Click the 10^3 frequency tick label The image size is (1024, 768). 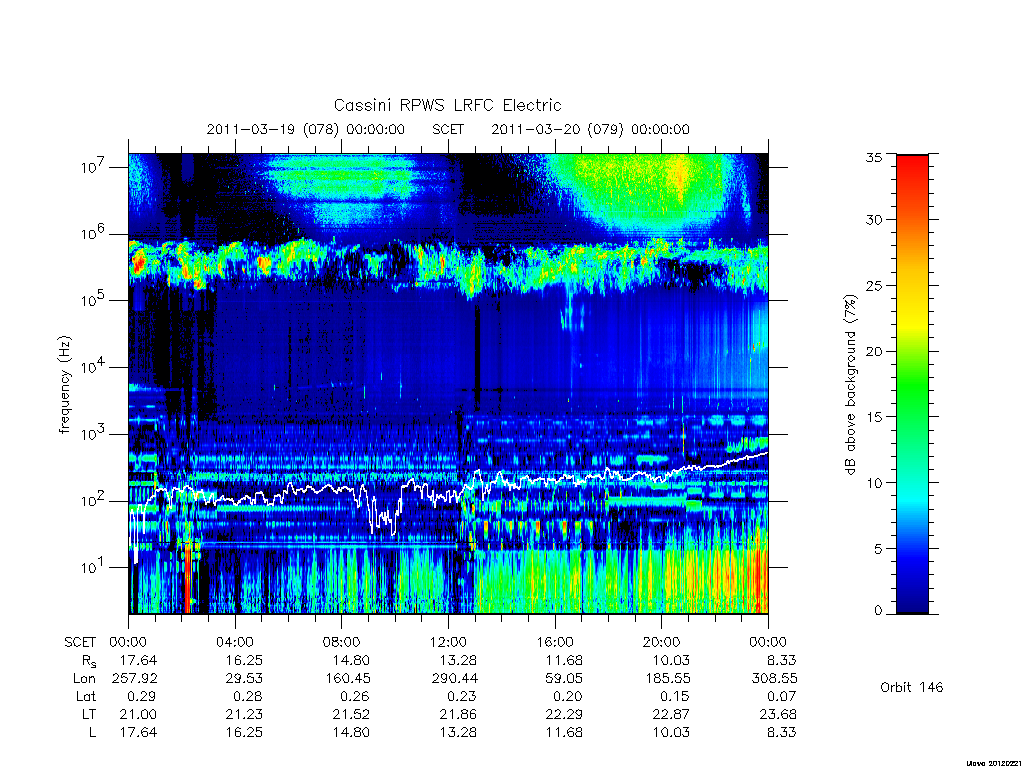pyautogui.click(x=94, y=434)
